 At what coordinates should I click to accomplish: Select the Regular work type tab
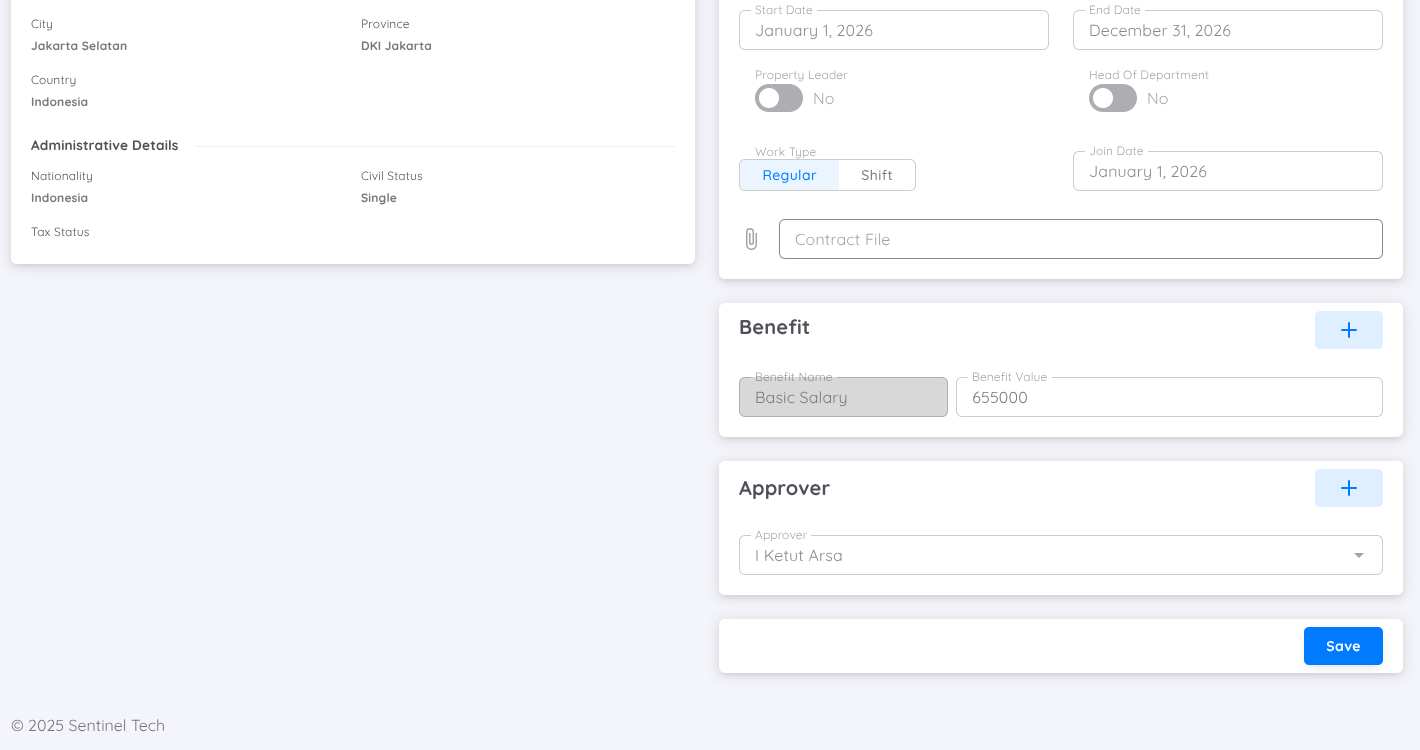789,174
